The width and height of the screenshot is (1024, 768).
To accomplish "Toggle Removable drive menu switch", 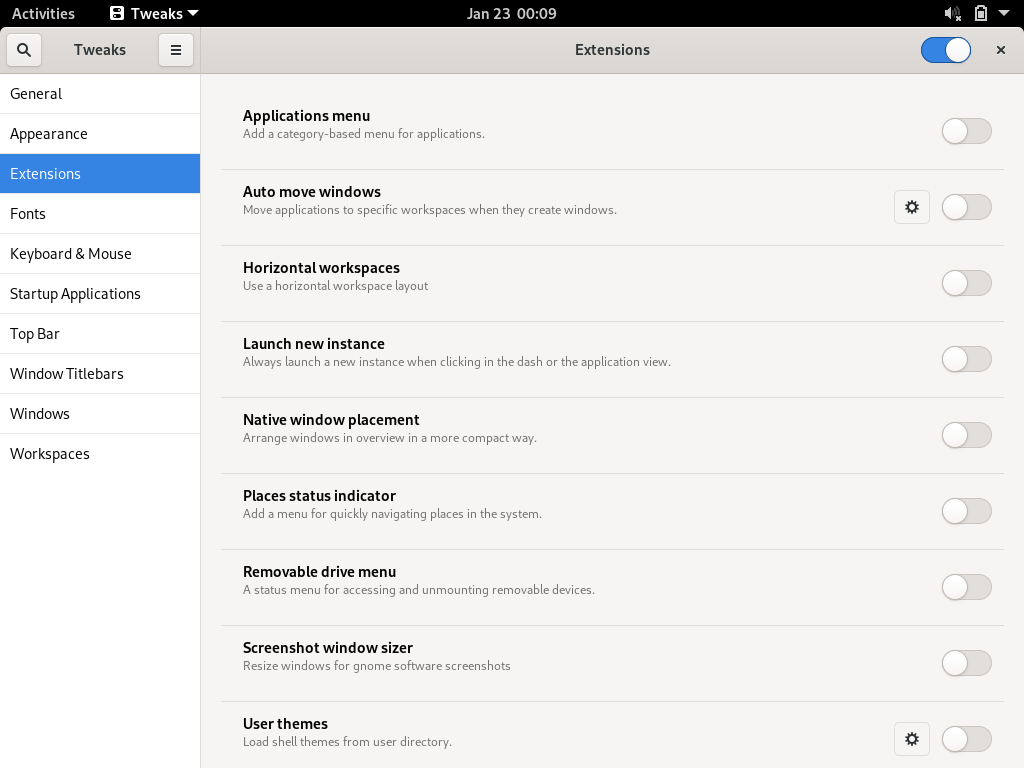I will 966,587.
